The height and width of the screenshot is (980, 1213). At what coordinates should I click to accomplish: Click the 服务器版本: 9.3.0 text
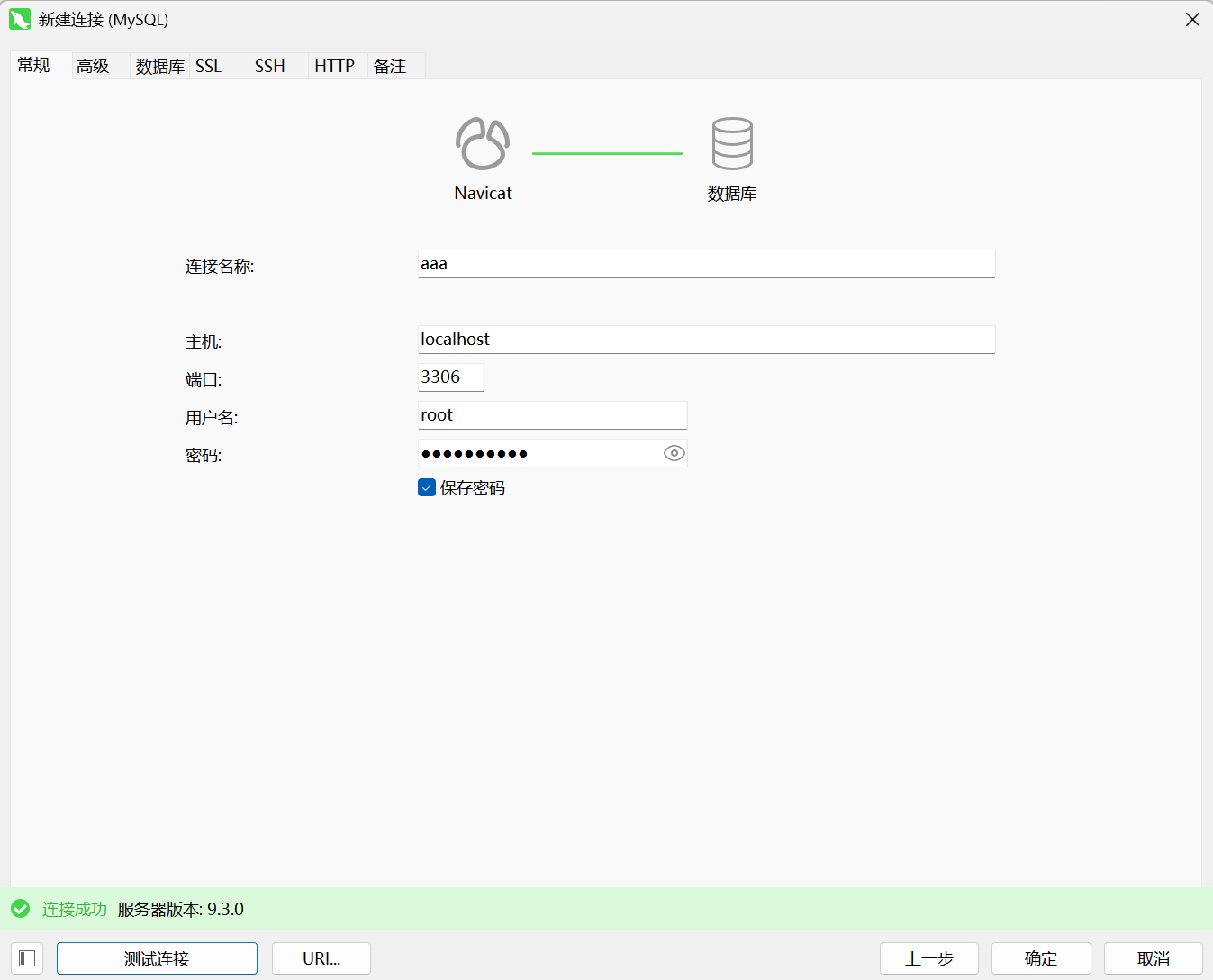pos(181,909)
